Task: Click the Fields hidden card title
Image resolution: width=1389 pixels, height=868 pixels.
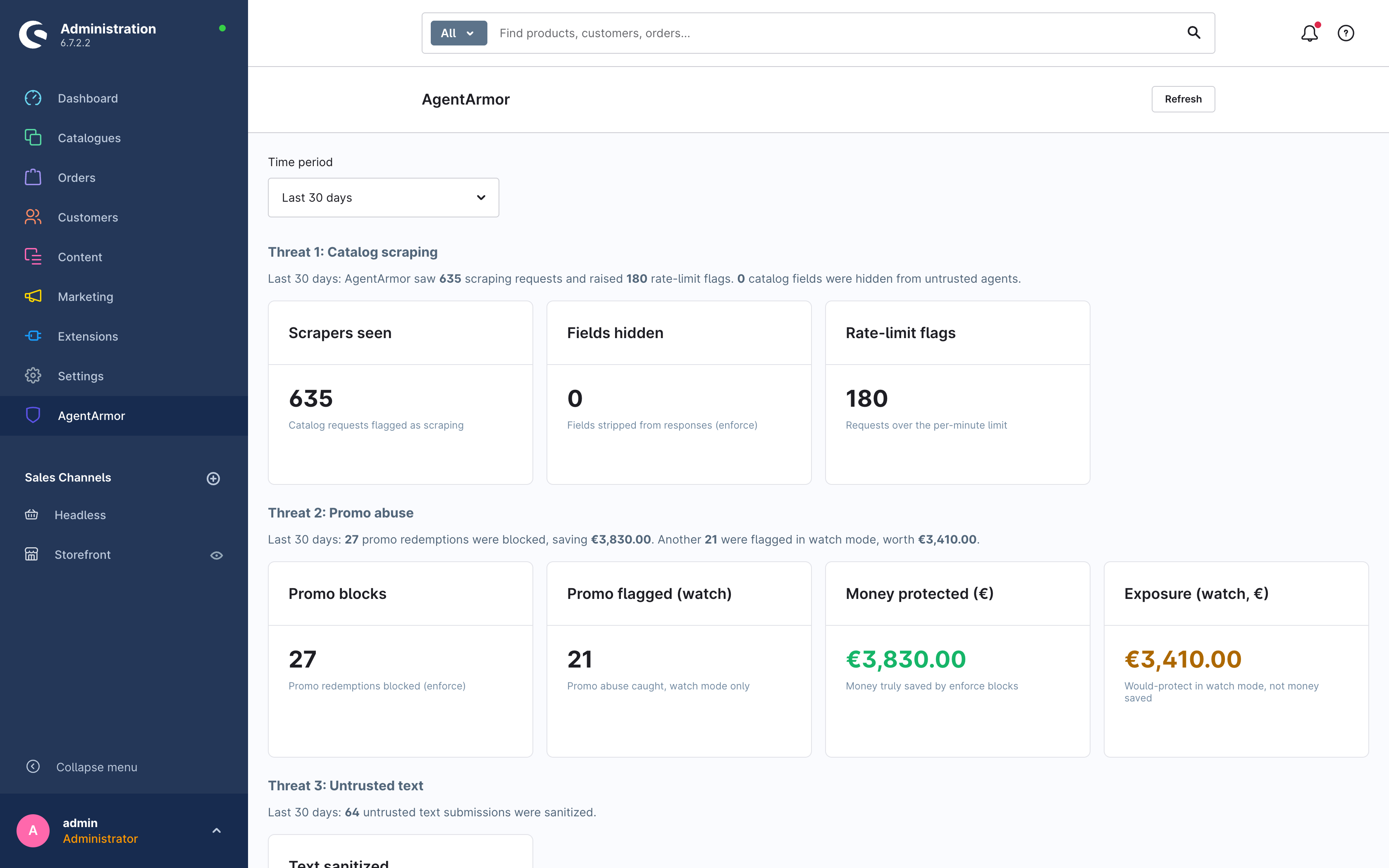Action: point(615,333)
